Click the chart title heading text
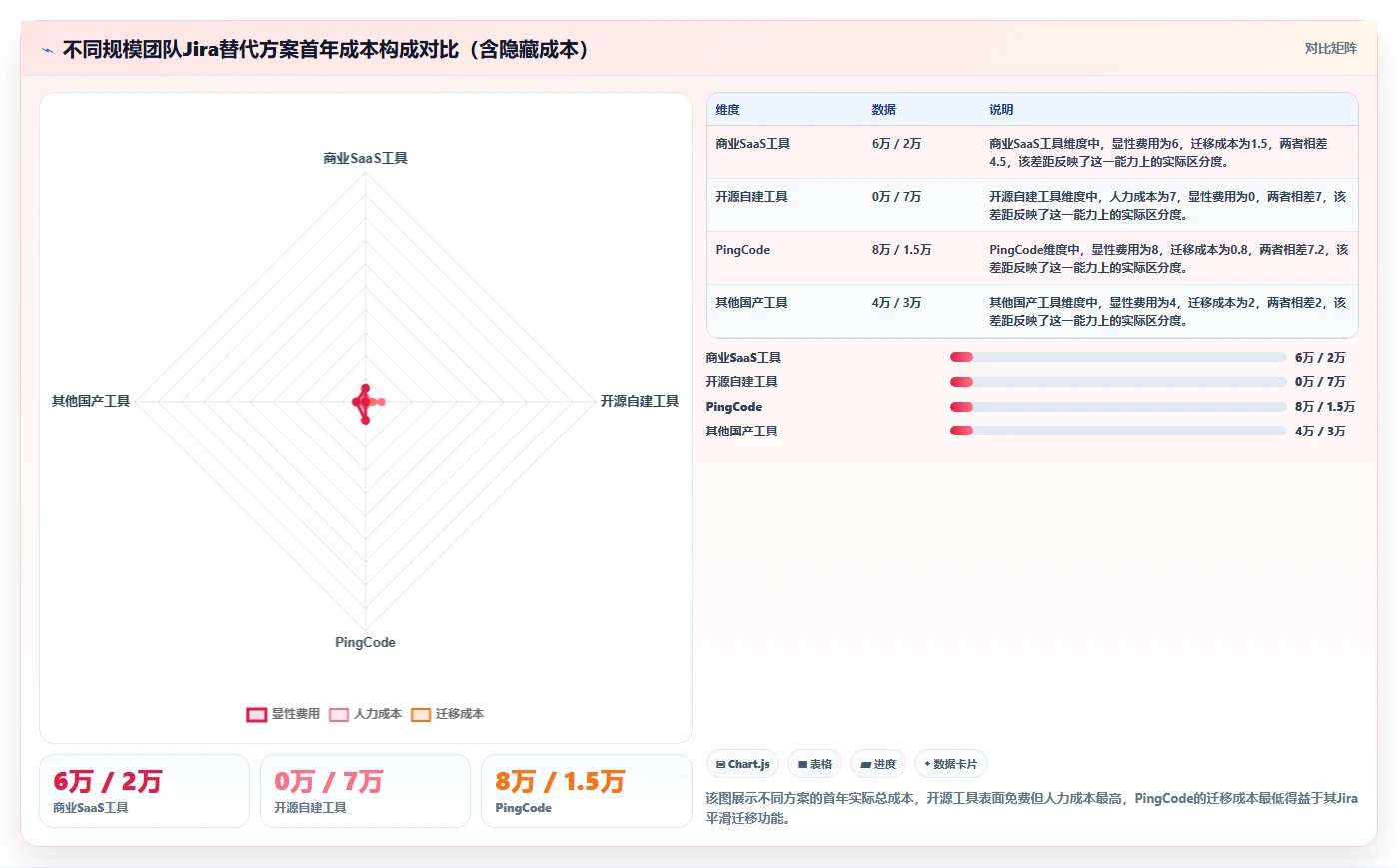 tap(329, 49)
